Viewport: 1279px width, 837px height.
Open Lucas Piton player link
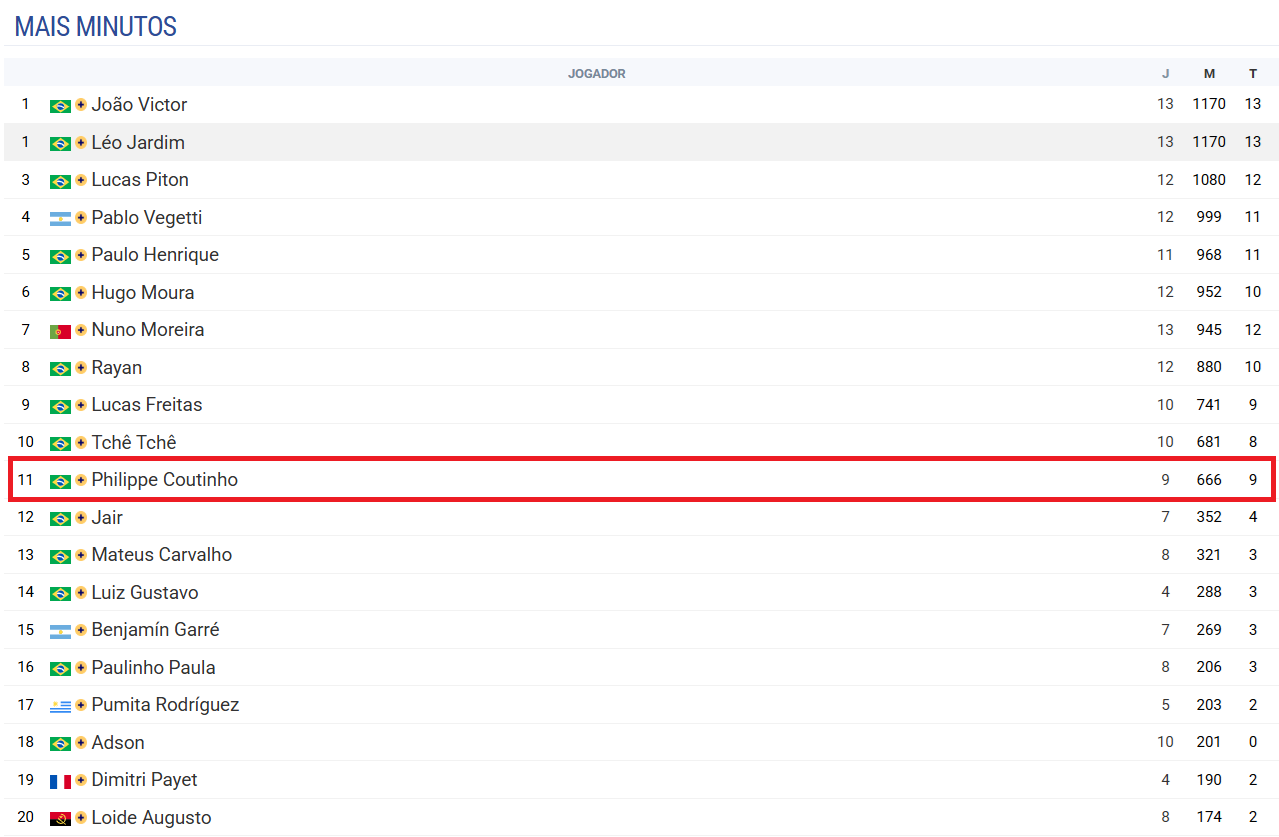point(140,180)
